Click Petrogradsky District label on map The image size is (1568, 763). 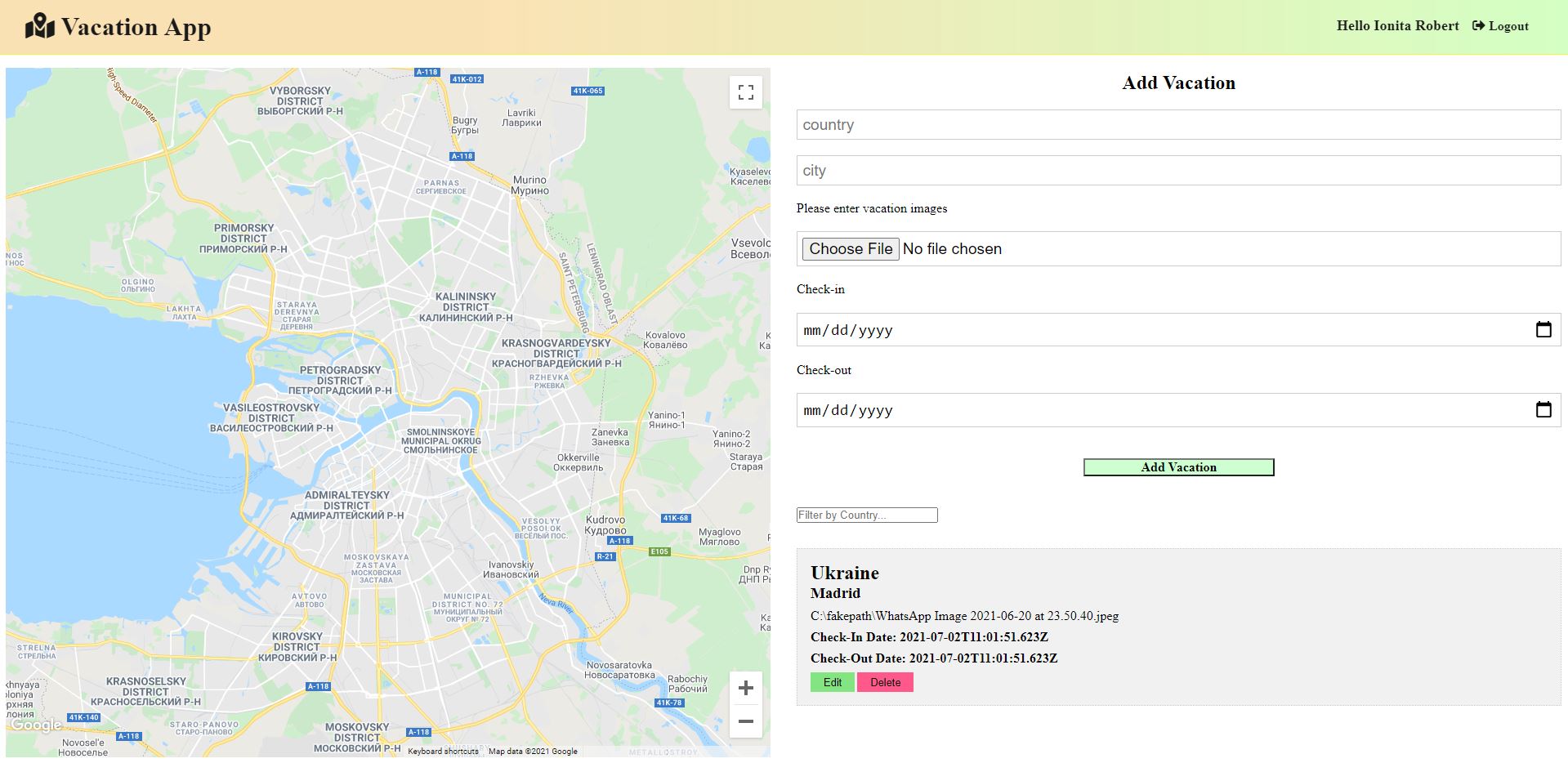pyautogui.click(x=340, y=380)
